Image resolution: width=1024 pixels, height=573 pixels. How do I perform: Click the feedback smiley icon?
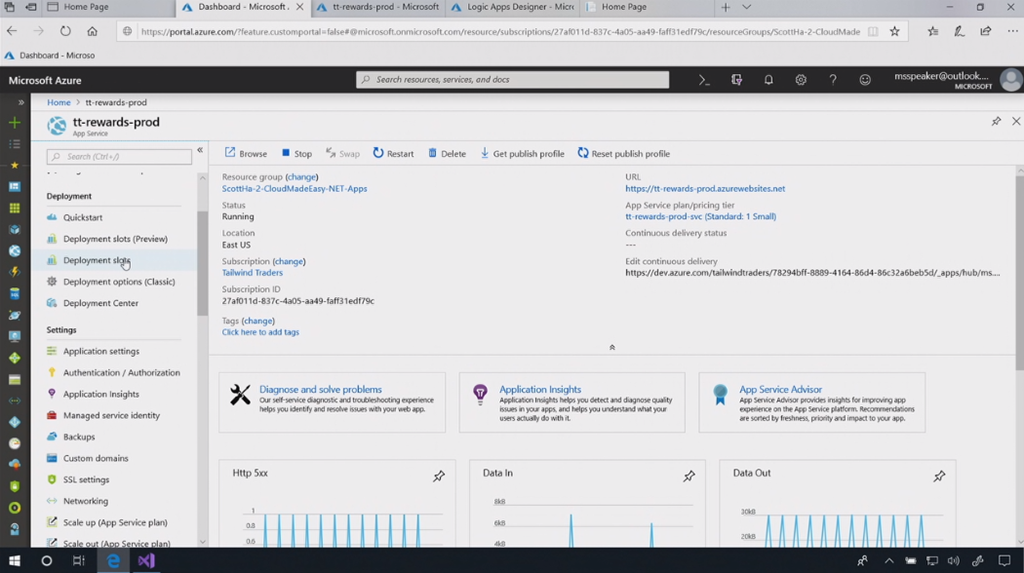coord(865,80)
